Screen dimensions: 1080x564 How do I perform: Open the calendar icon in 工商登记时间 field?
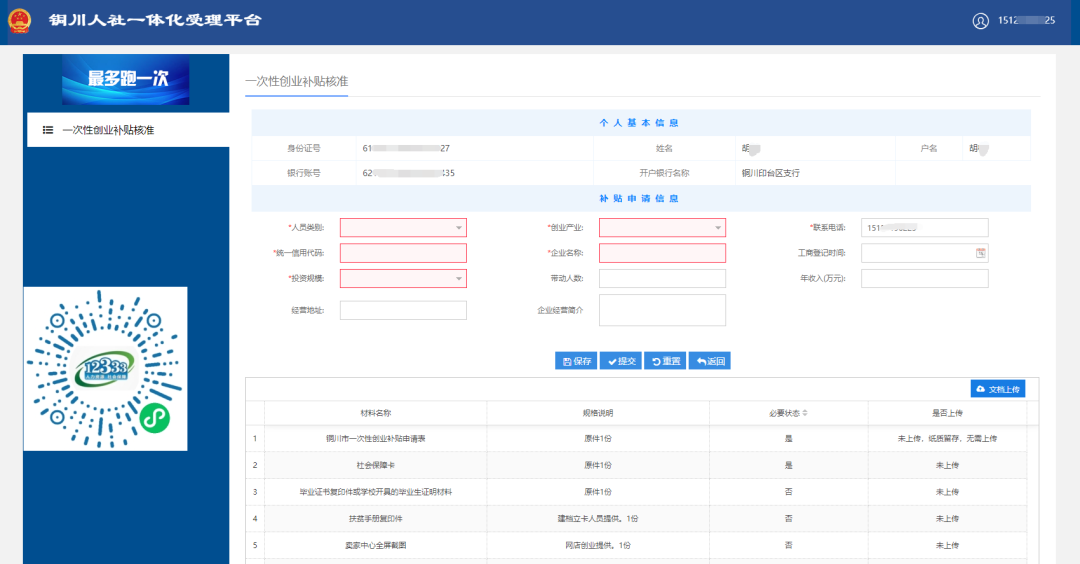click(980, 253)
